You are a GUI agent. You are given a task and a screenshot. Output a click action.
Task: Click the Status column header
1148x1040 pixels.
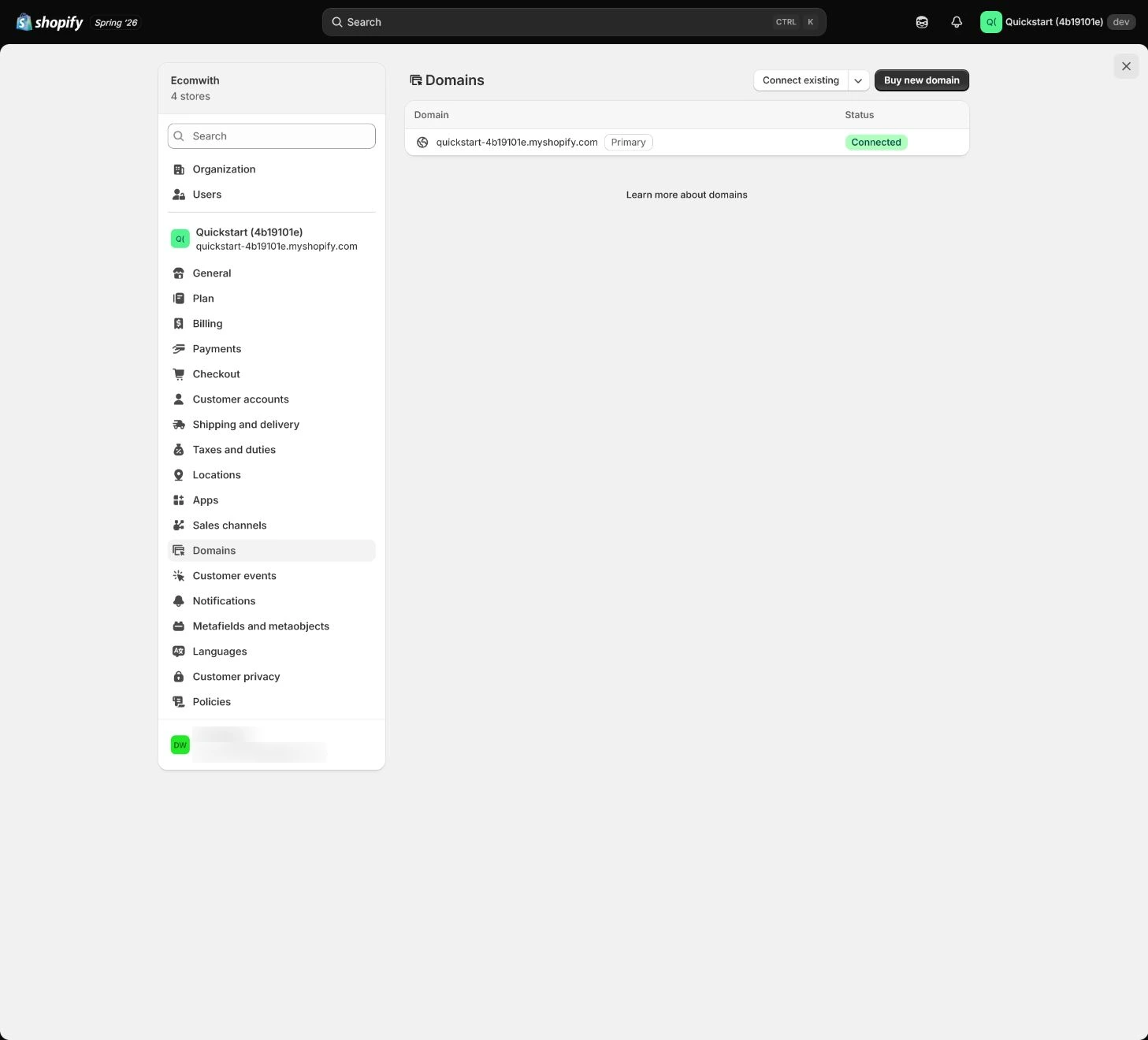[860, 115]
